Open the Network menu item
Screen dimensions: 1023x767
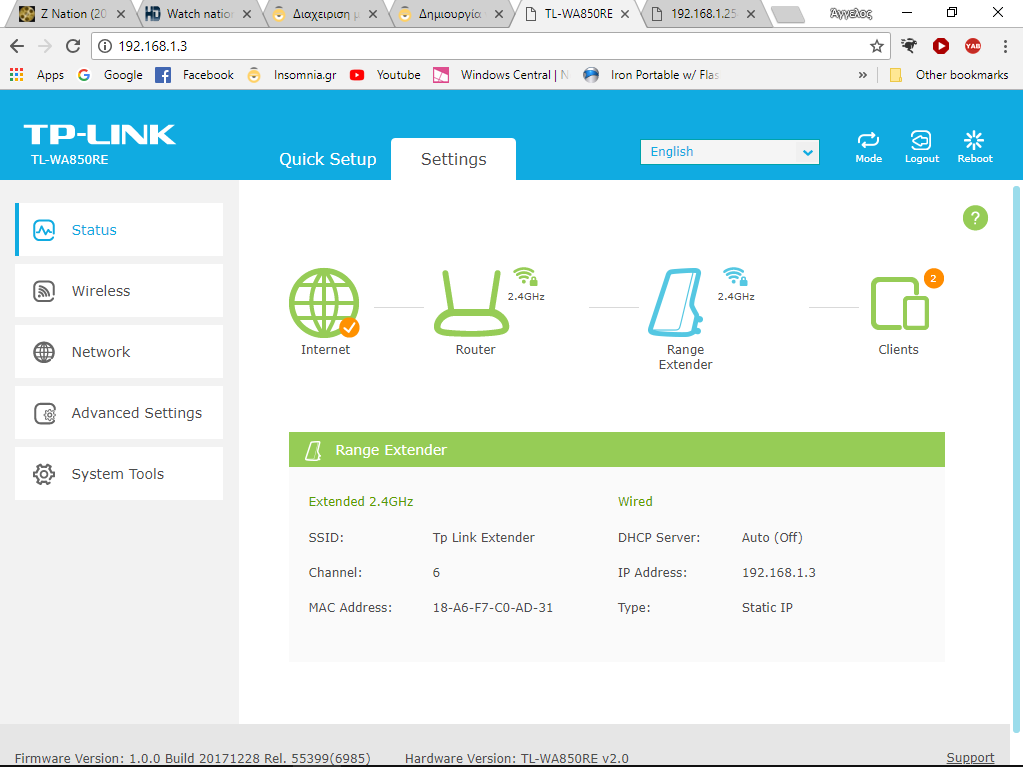(119, 352)
